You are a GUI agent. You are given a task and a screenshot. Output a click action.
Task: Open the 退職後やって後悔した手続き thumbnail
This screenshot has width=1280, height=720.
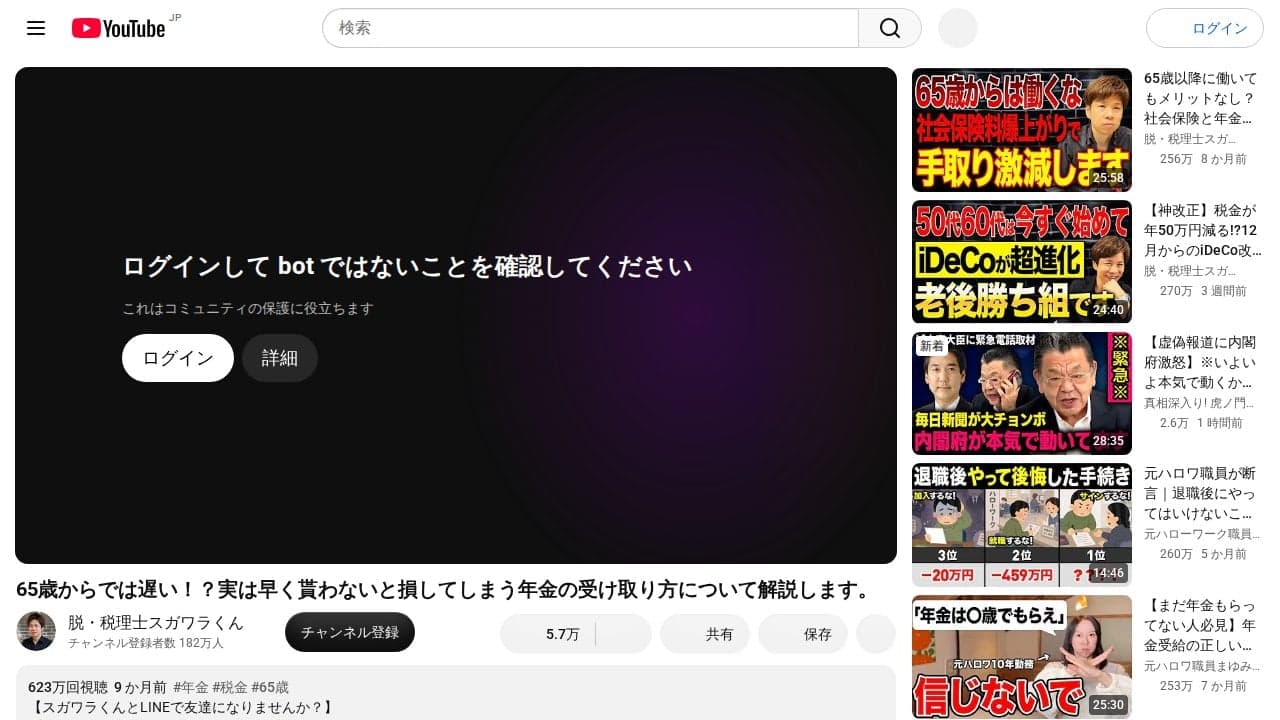click(1022, 525)
